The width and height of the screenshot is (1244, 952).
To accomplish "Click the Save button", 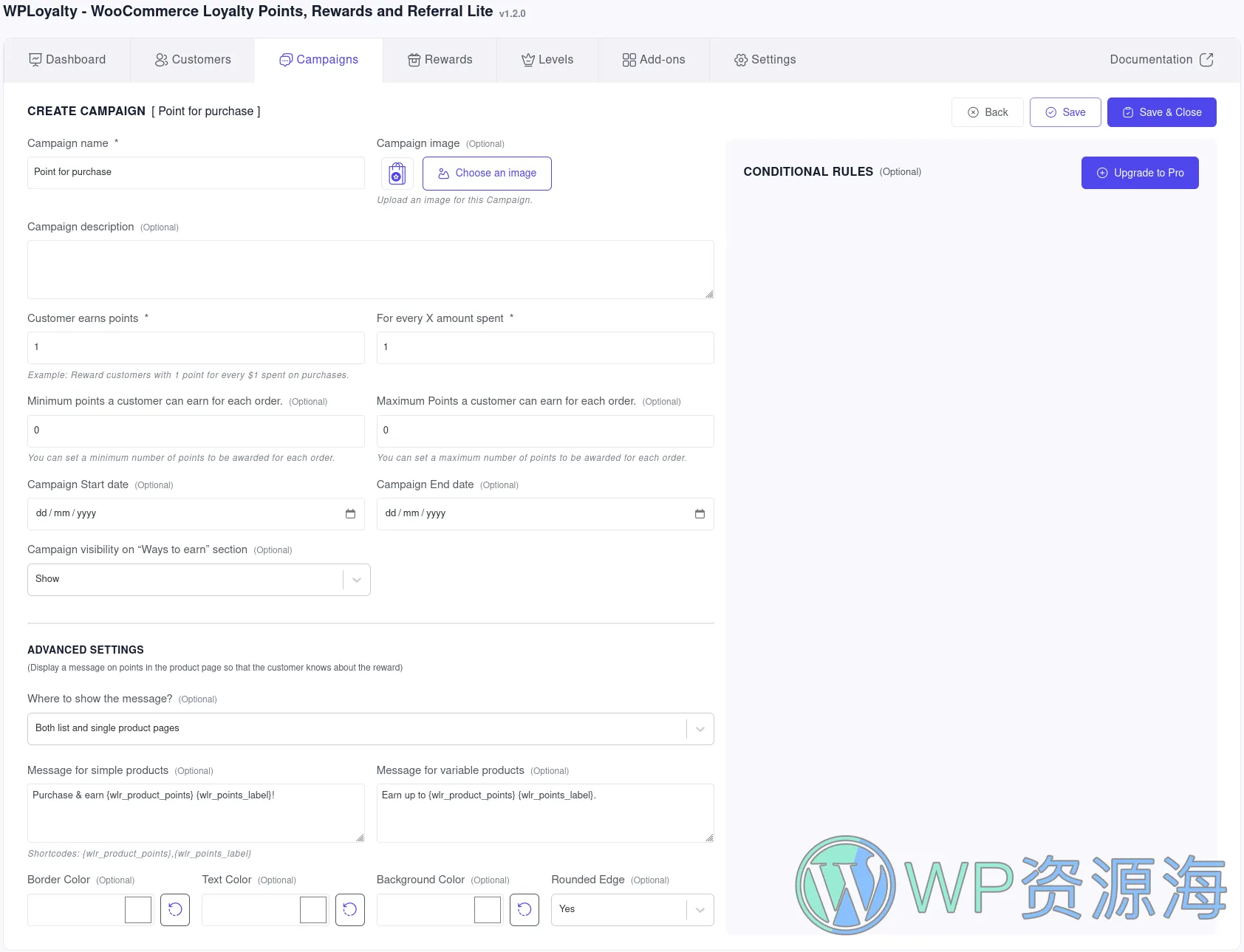I will coord(1065,112).
